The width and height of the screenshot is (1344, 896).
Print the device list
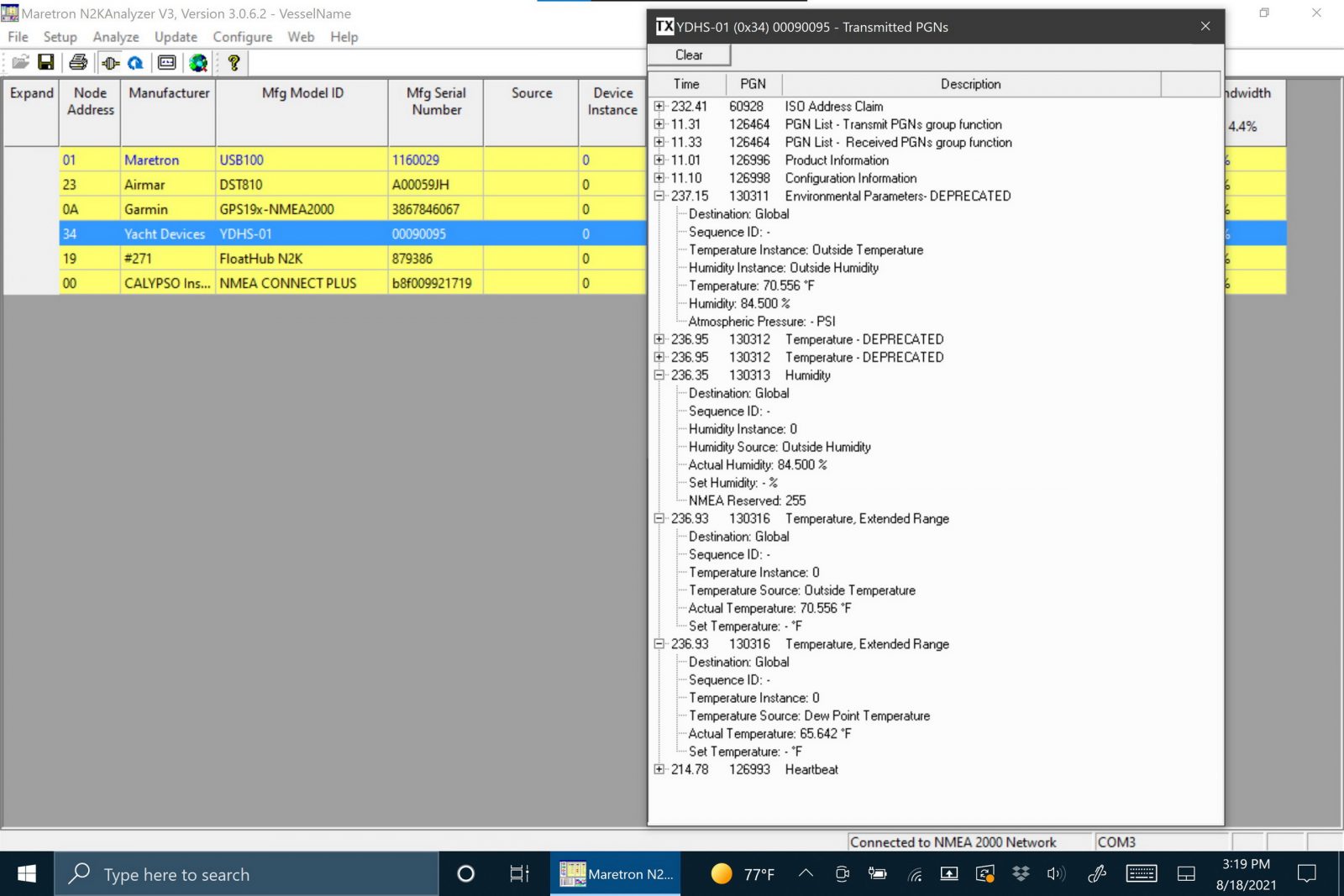click(77, 62)
